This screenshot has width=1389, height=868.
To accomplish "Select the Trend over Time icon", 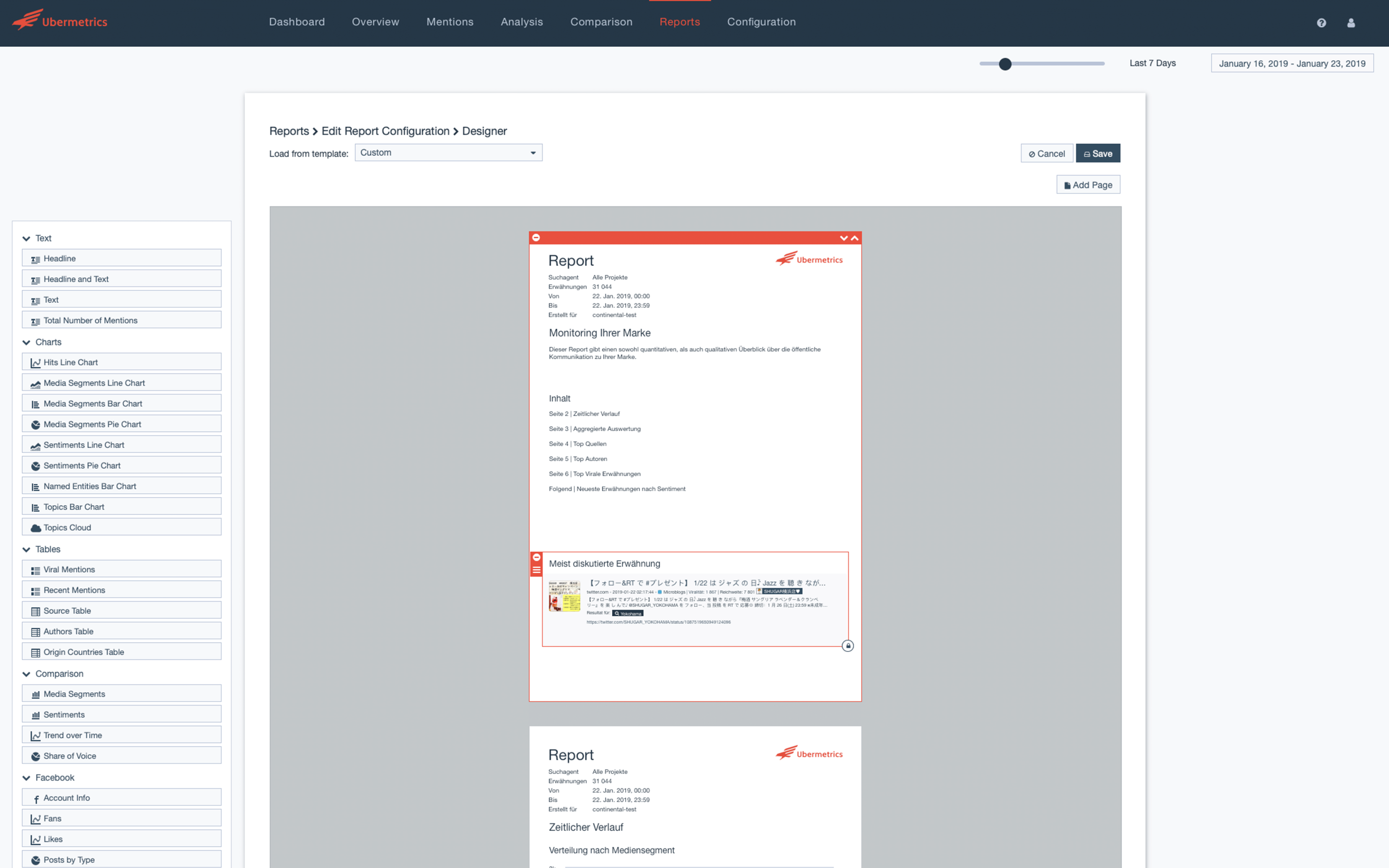I will (36, 736).
